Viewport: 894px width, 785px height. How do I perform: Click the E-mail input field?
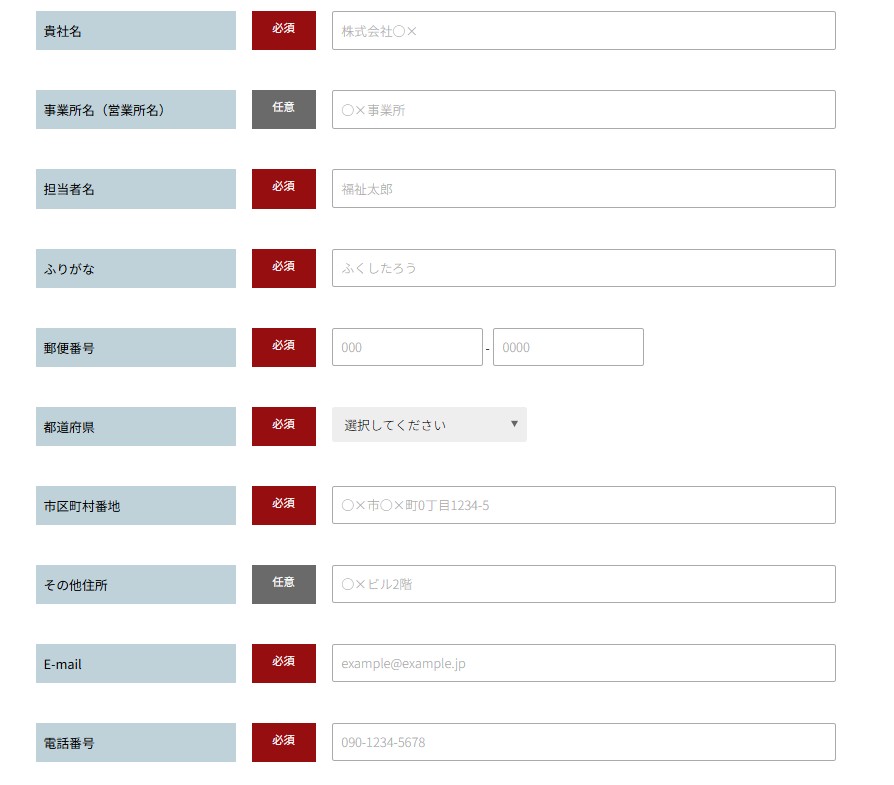583,663
